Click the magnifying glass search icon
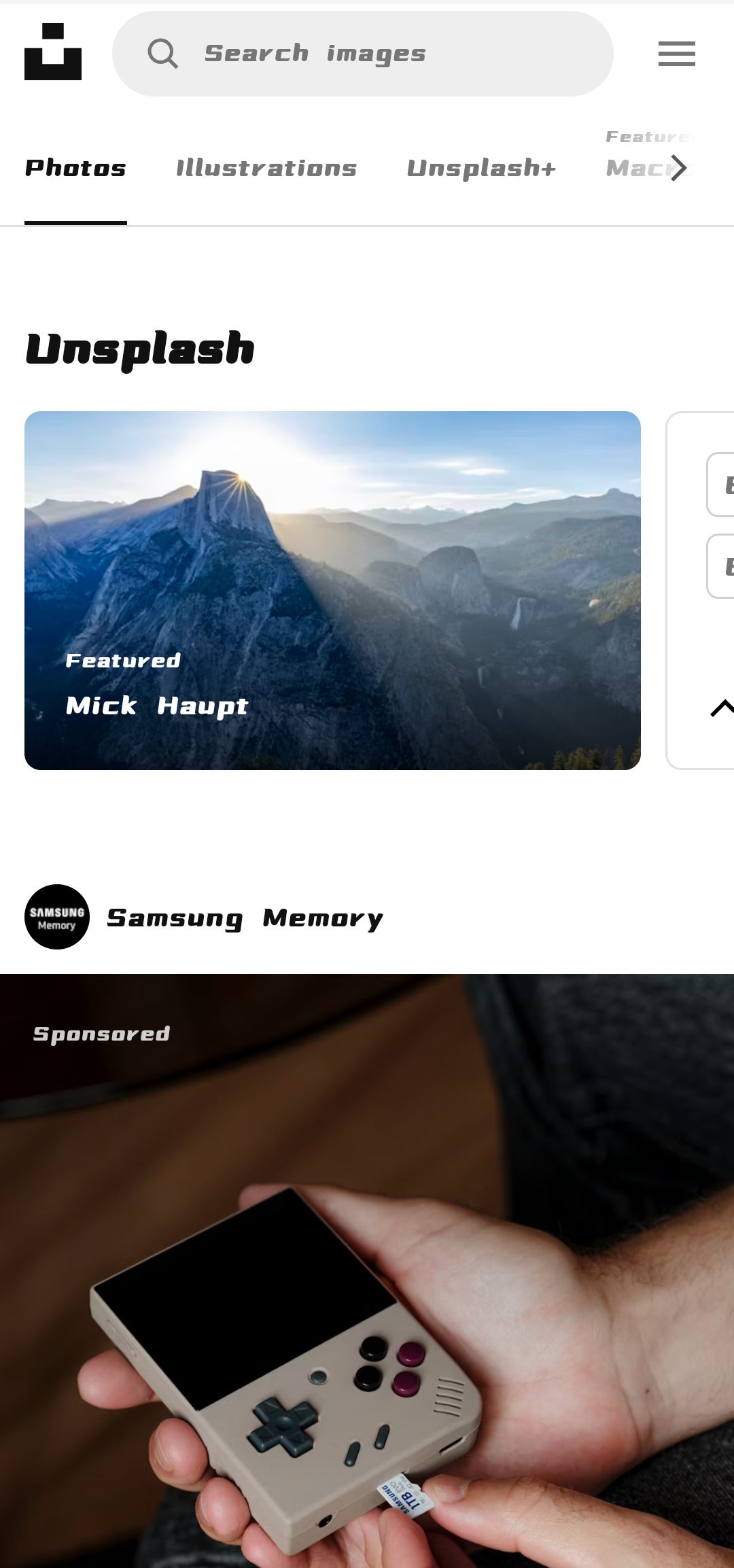 coord(163,54)
